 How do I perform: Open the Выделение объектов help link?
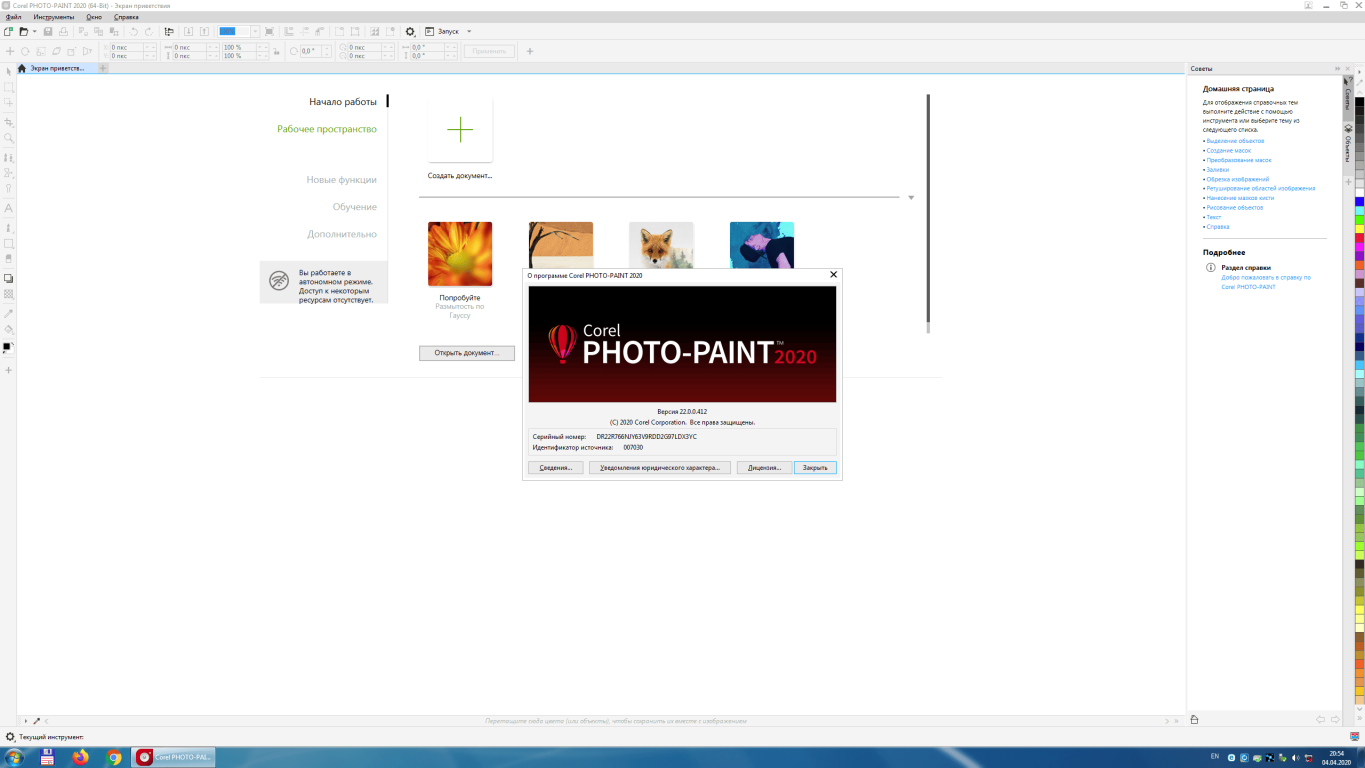coord(1235,141)
